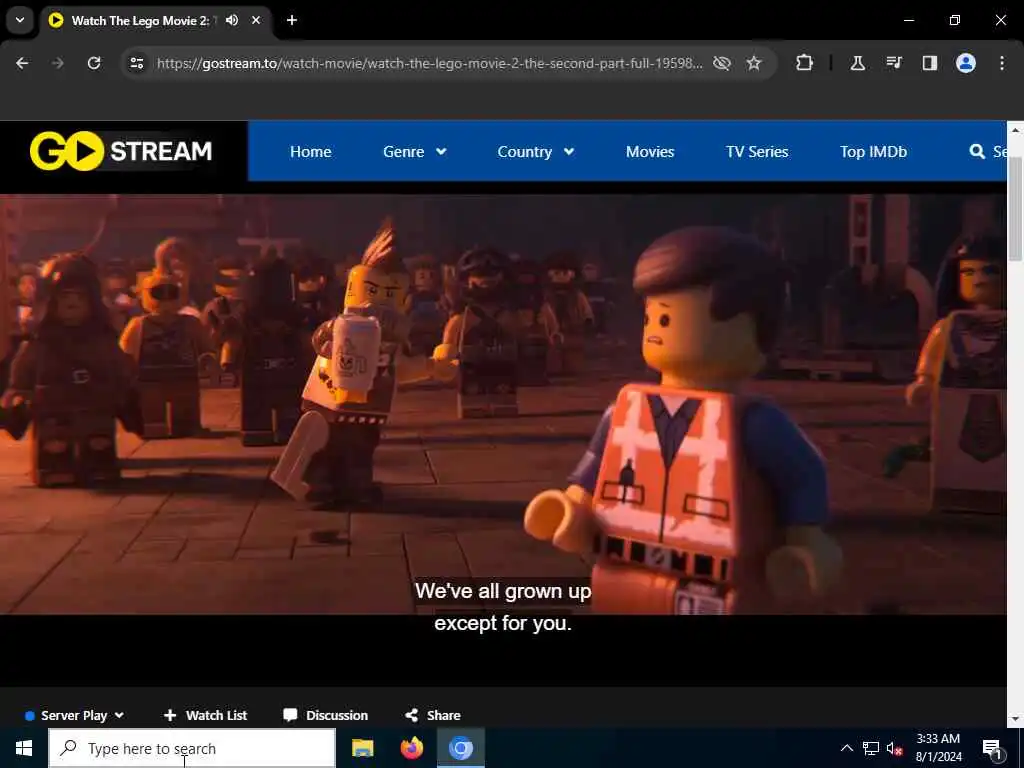Reload the page with the refresh icon
Image resolution: width=1024 pixels, height=768 pixels.
pyautogui.click(x=94, y=63)
